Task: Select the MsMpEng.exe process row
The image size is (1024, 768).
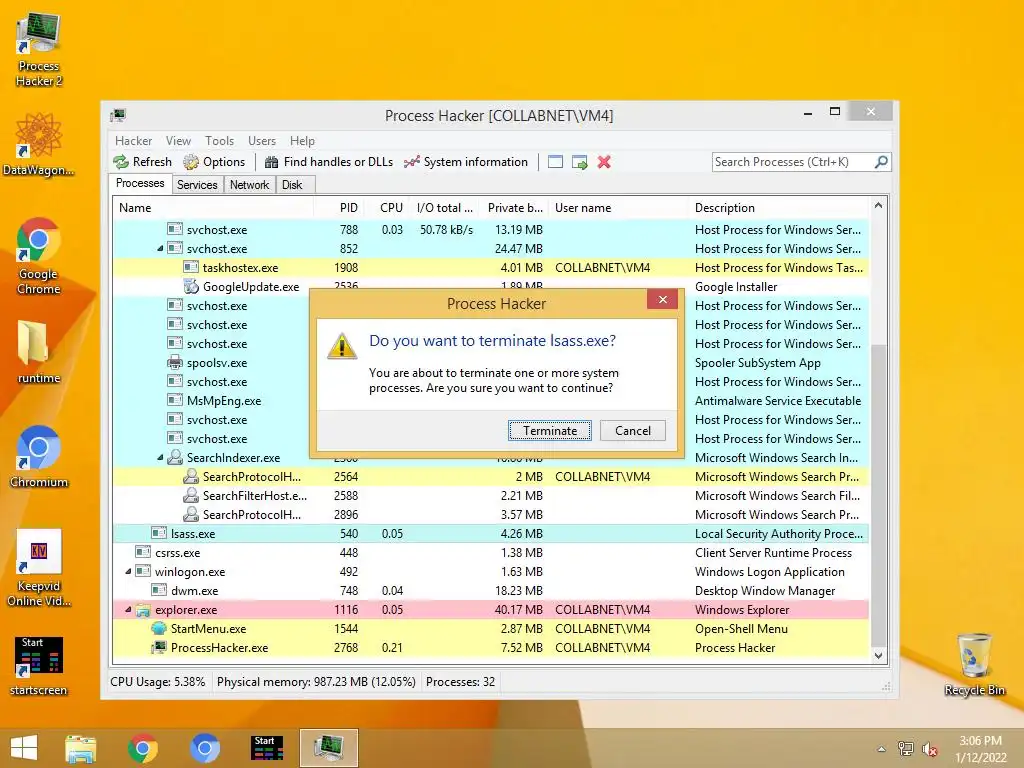Action: point(491,401)
